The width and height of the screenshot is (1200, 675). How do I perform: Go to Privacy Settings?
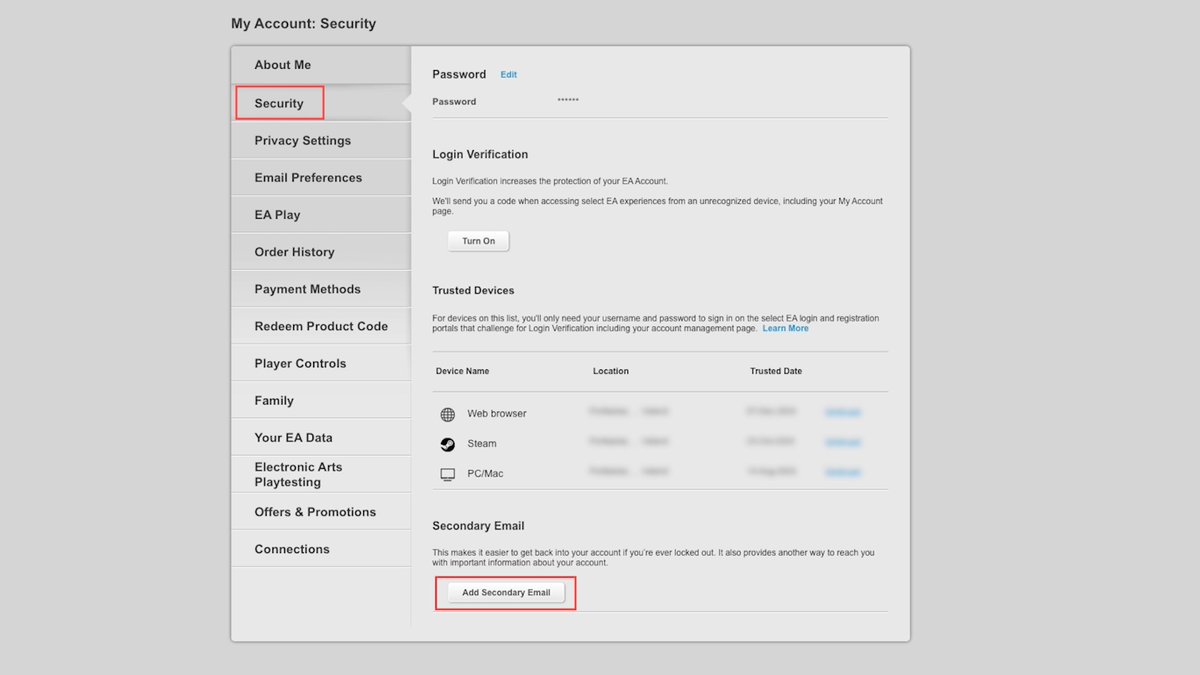(321, 140)
